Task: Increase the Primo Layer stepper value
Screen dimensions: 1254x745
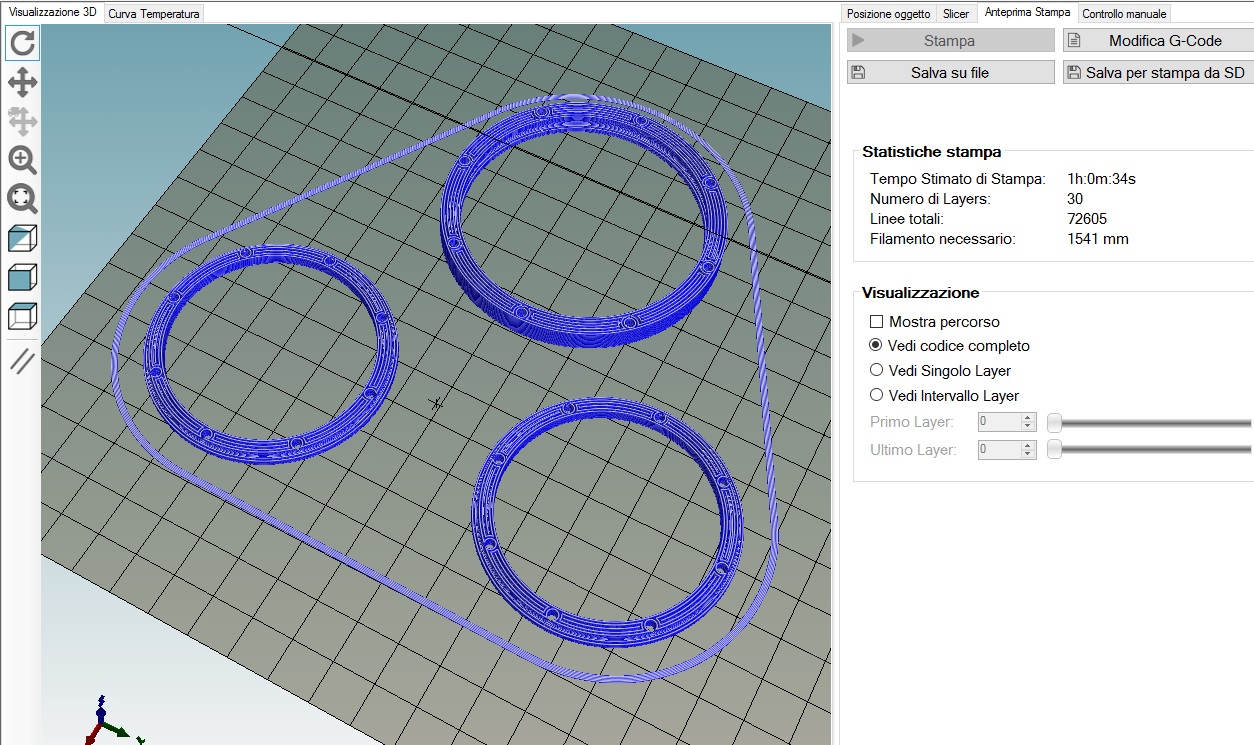Action: click(1028, 418)
